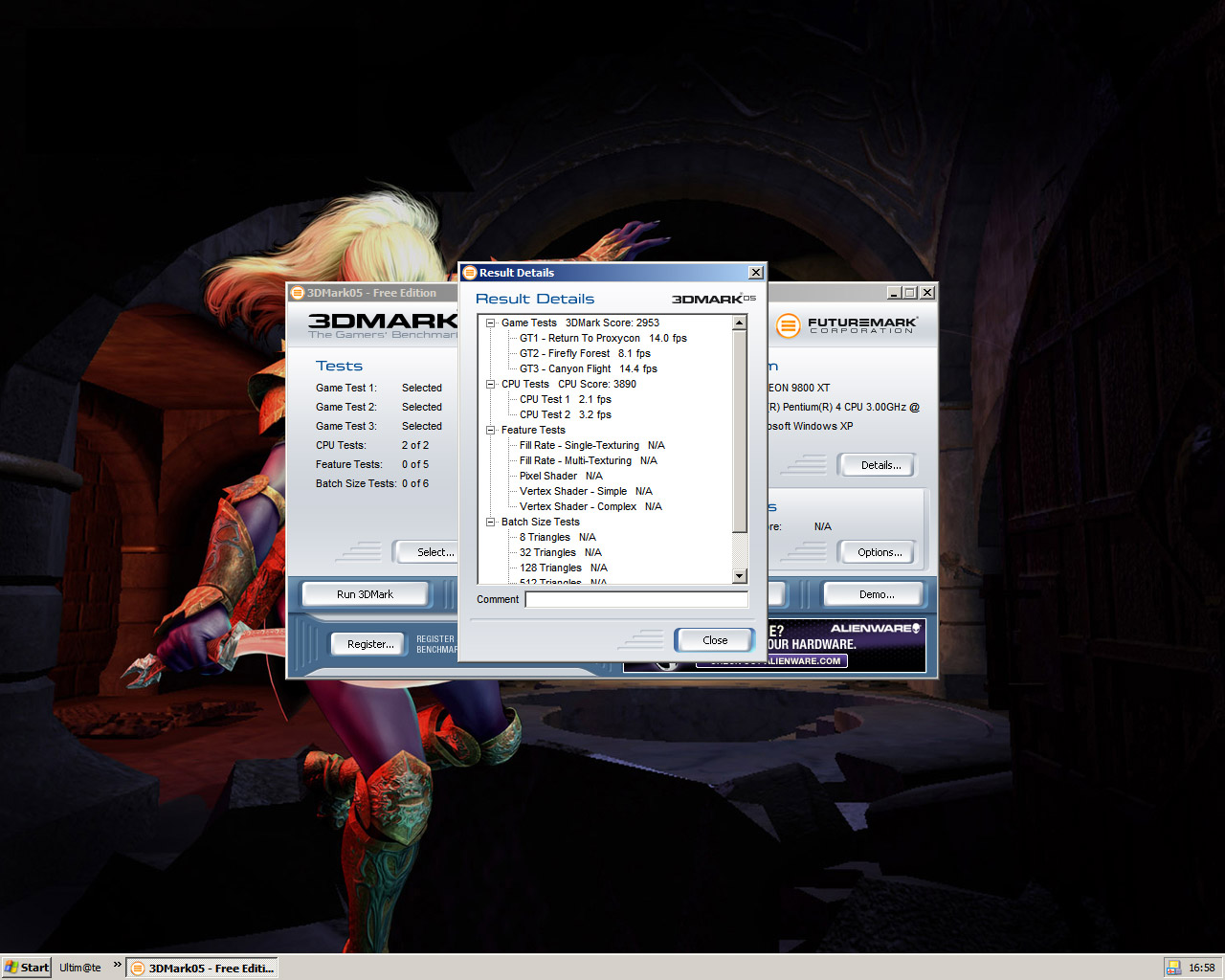Screen dimensions: 1225x980
Task: Minimize the 3DMark05 main window
Action: coord(894,293)
